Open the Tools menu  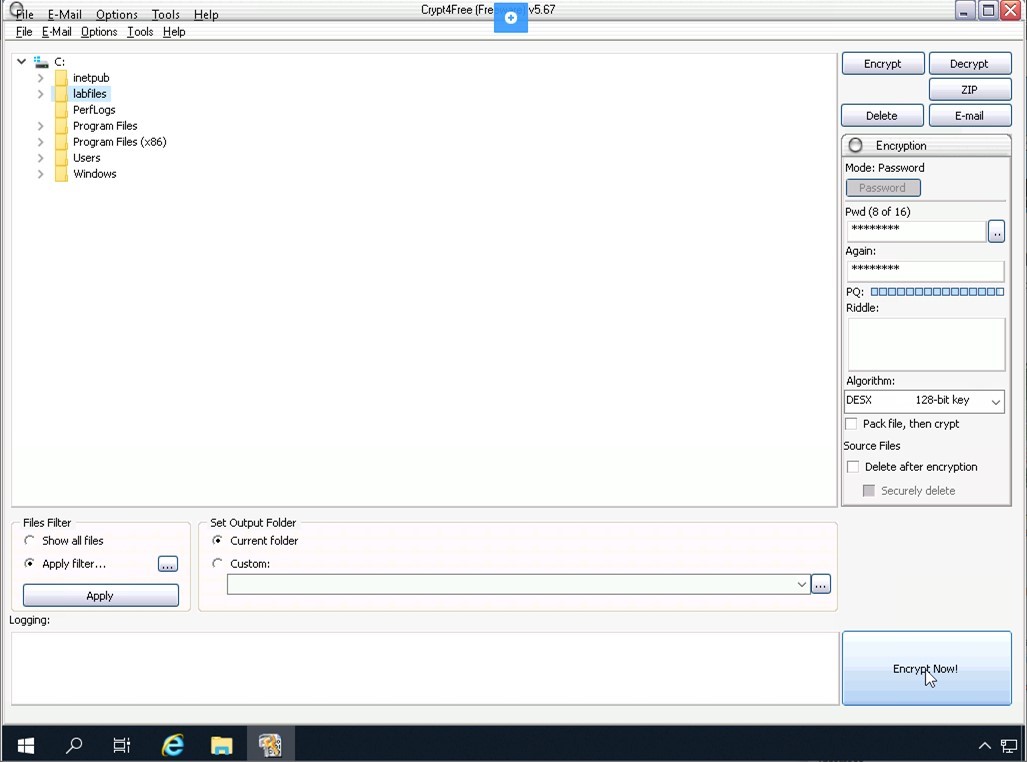click(140, 32)
